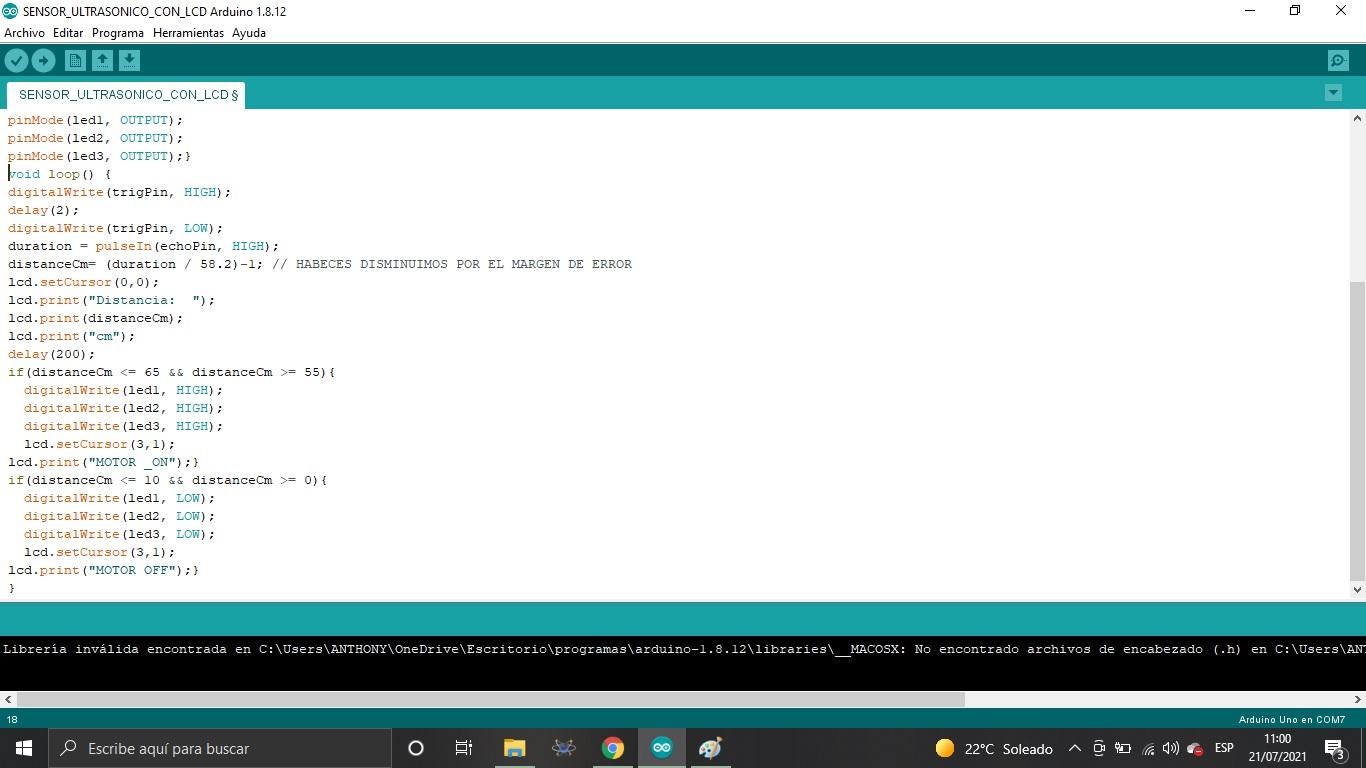Create a new sketch file
Image resolution: width=1366 pixels, height=768 pixels.
pyautogui.click(x=75, y=61)
